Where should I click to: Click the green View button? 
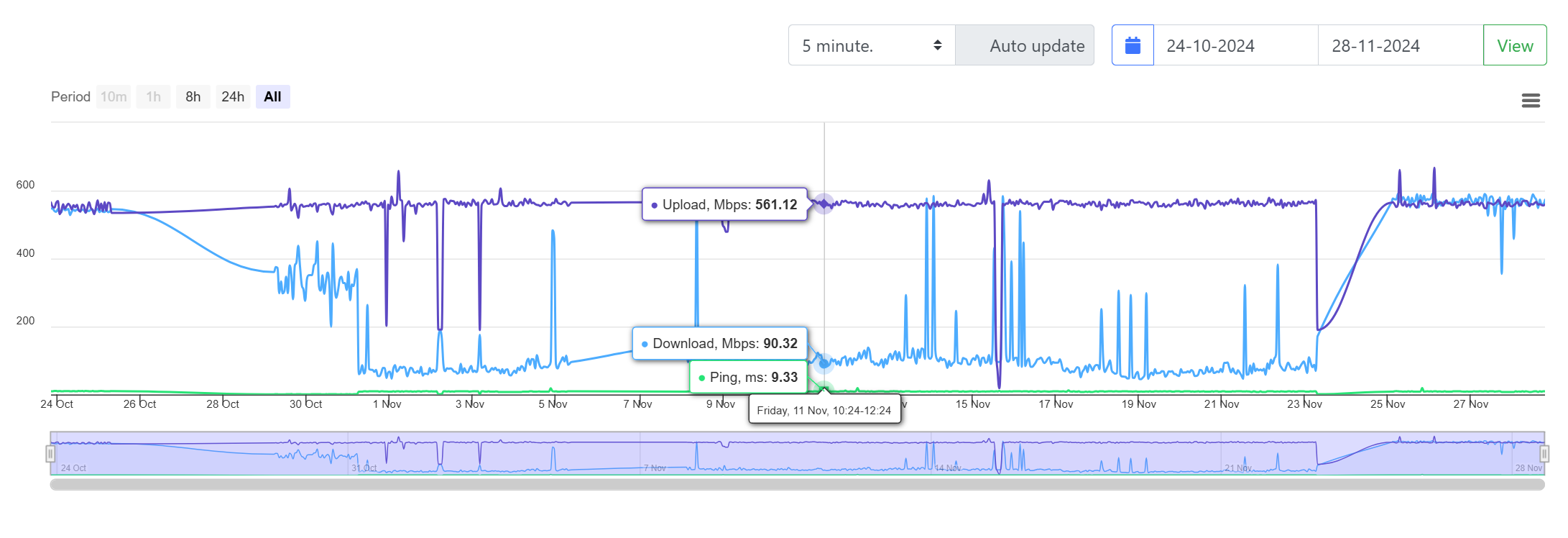click(x=1515, y=45)
